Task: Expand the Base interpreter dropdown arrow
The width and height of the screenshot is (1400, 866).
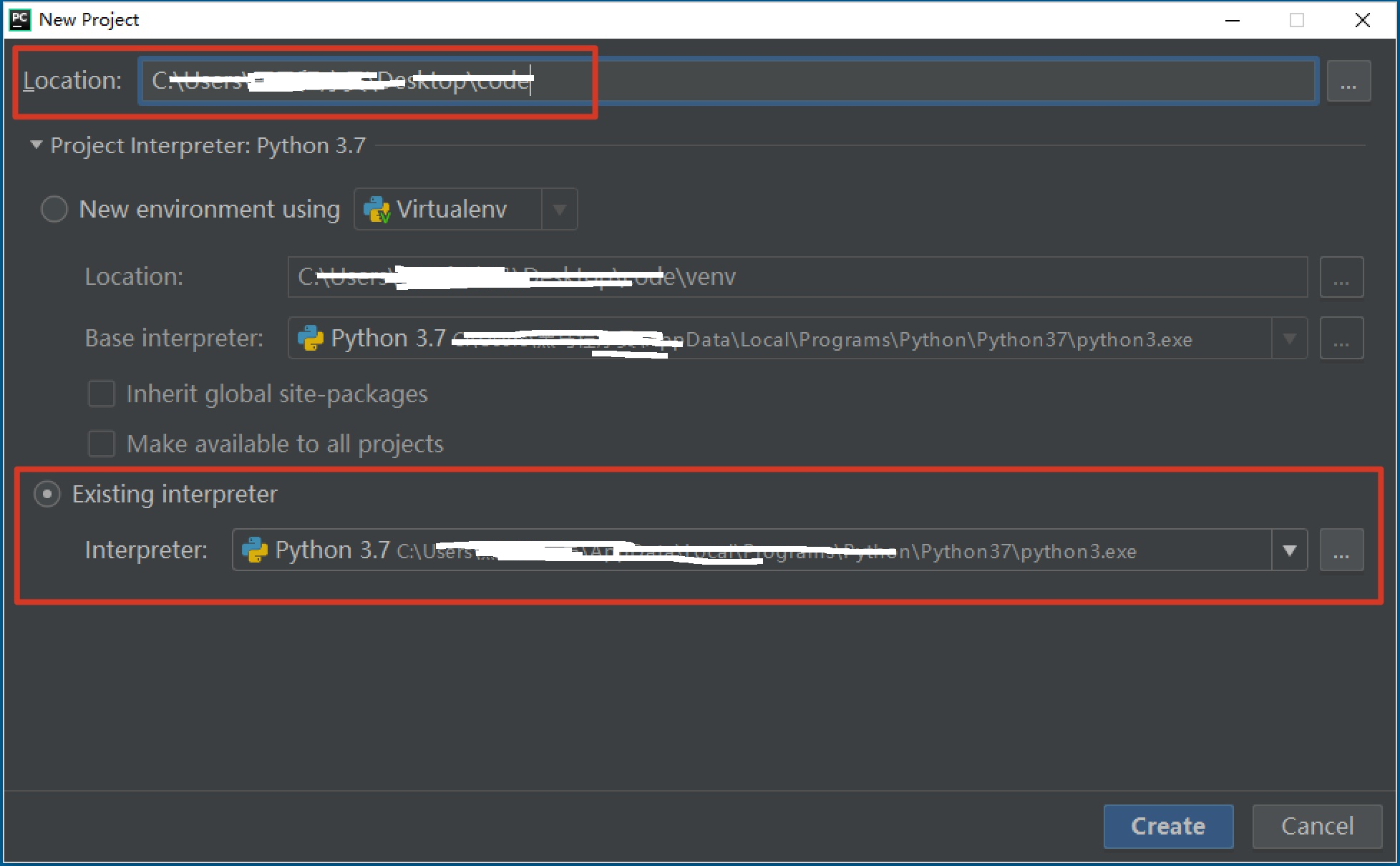Action: pyautogui.click(x=1289, y=339)
